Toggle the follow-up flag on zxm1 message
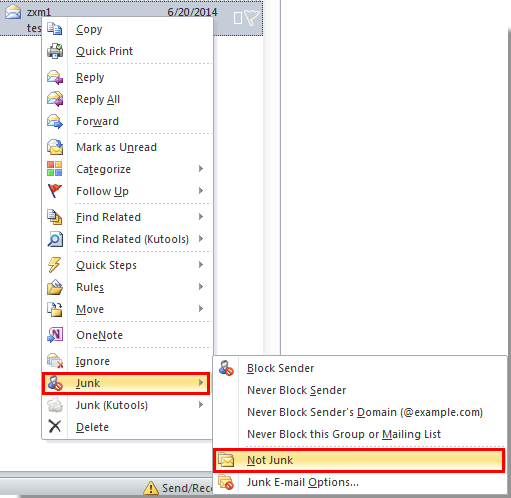 pyautogui.click(x=251, y=18)
